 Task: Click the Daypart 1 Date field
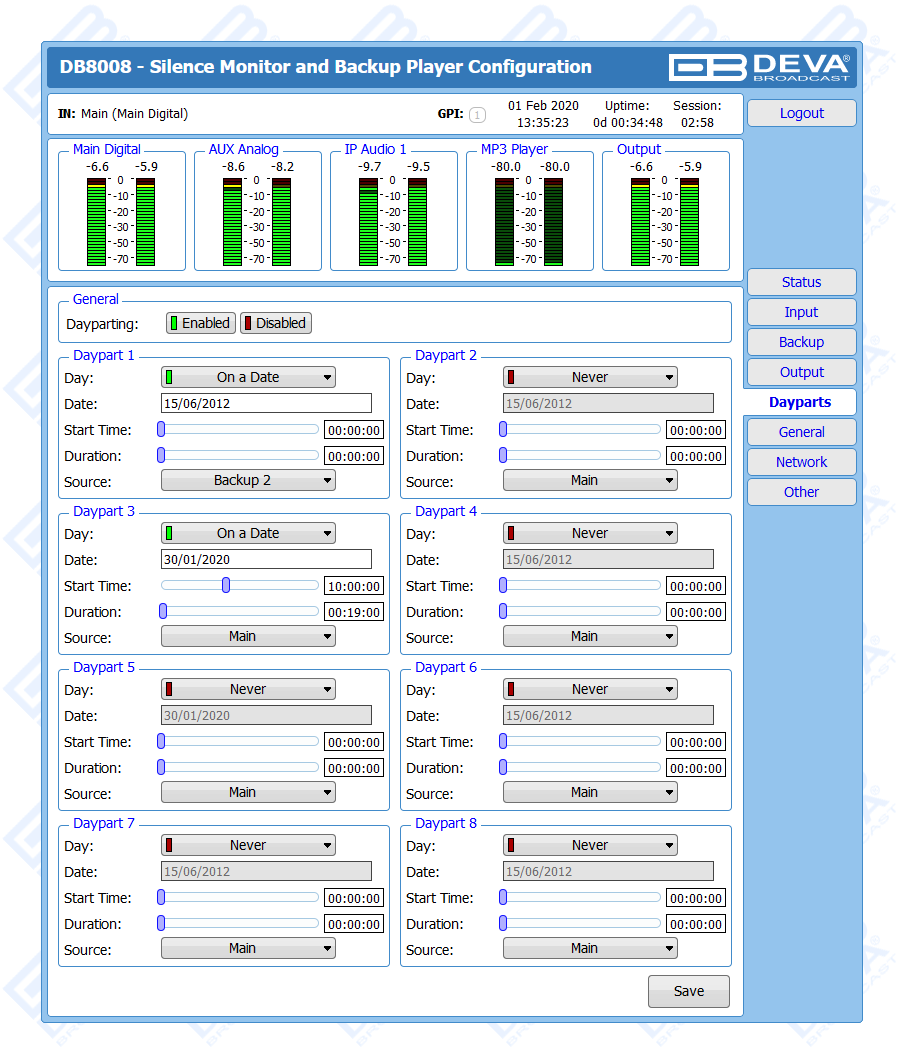pyautogui.click(x=266, y=403)
